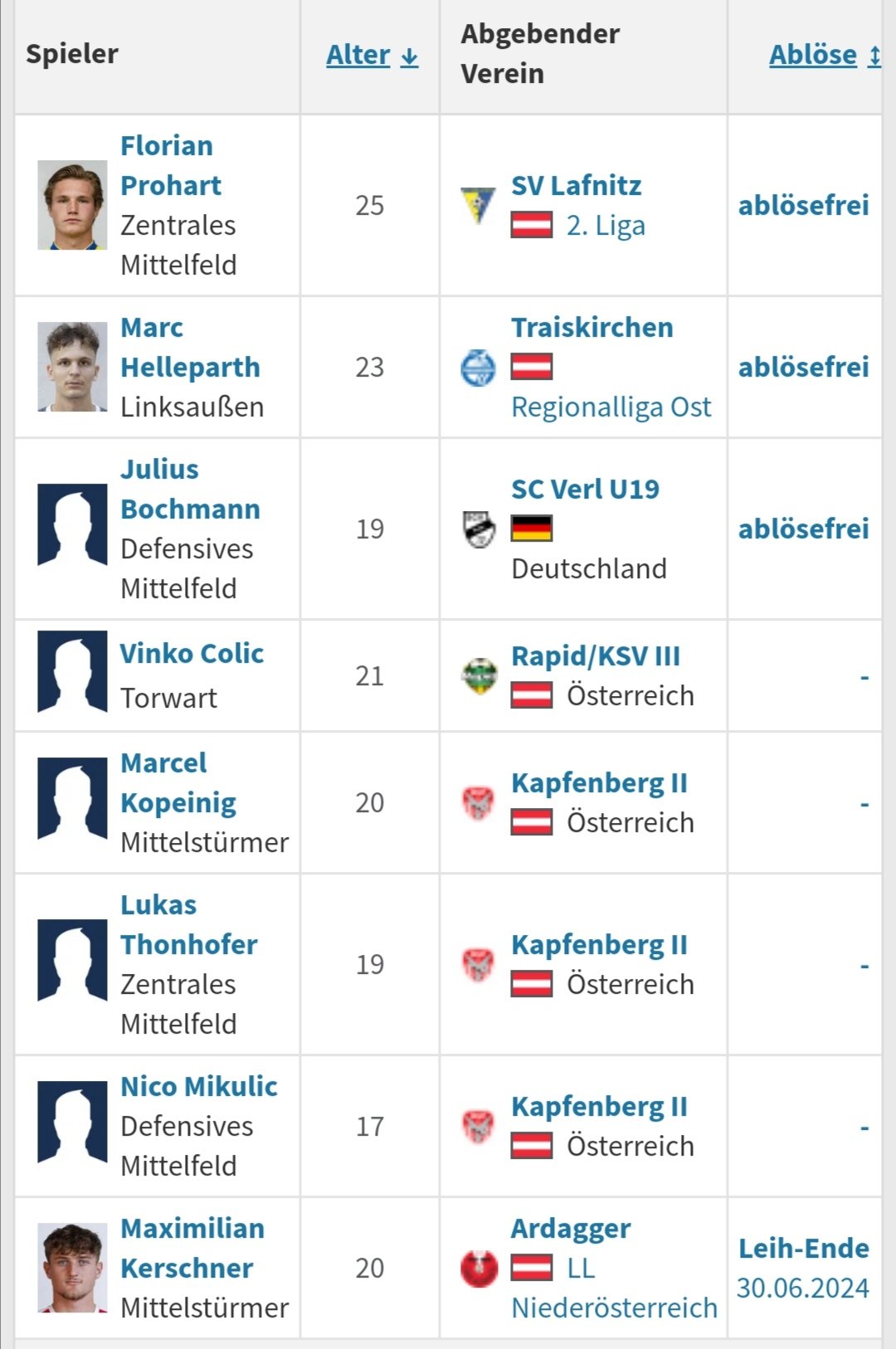The image size is (896, 1349).
Task: Sort the table by Alter column
Action: (x=372, y=55)
